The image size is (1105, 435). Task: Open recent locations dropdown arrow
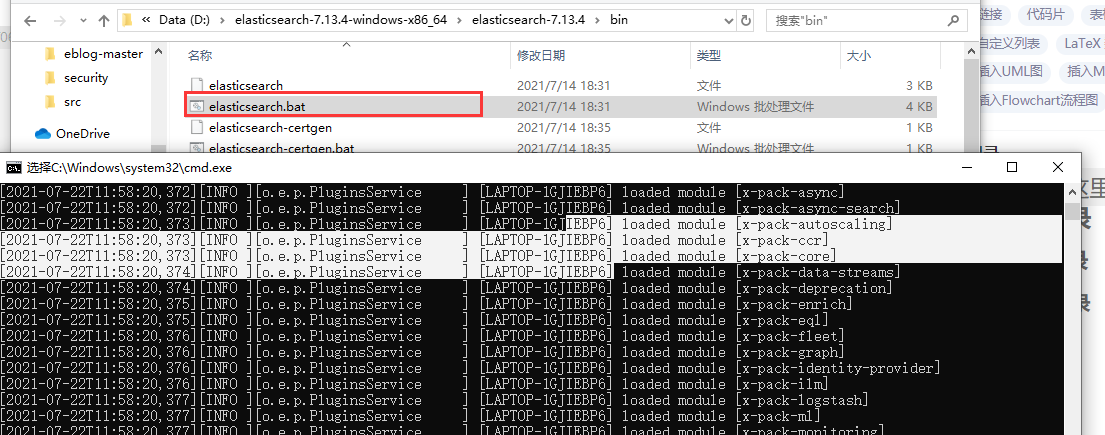(x=83, y=21)
